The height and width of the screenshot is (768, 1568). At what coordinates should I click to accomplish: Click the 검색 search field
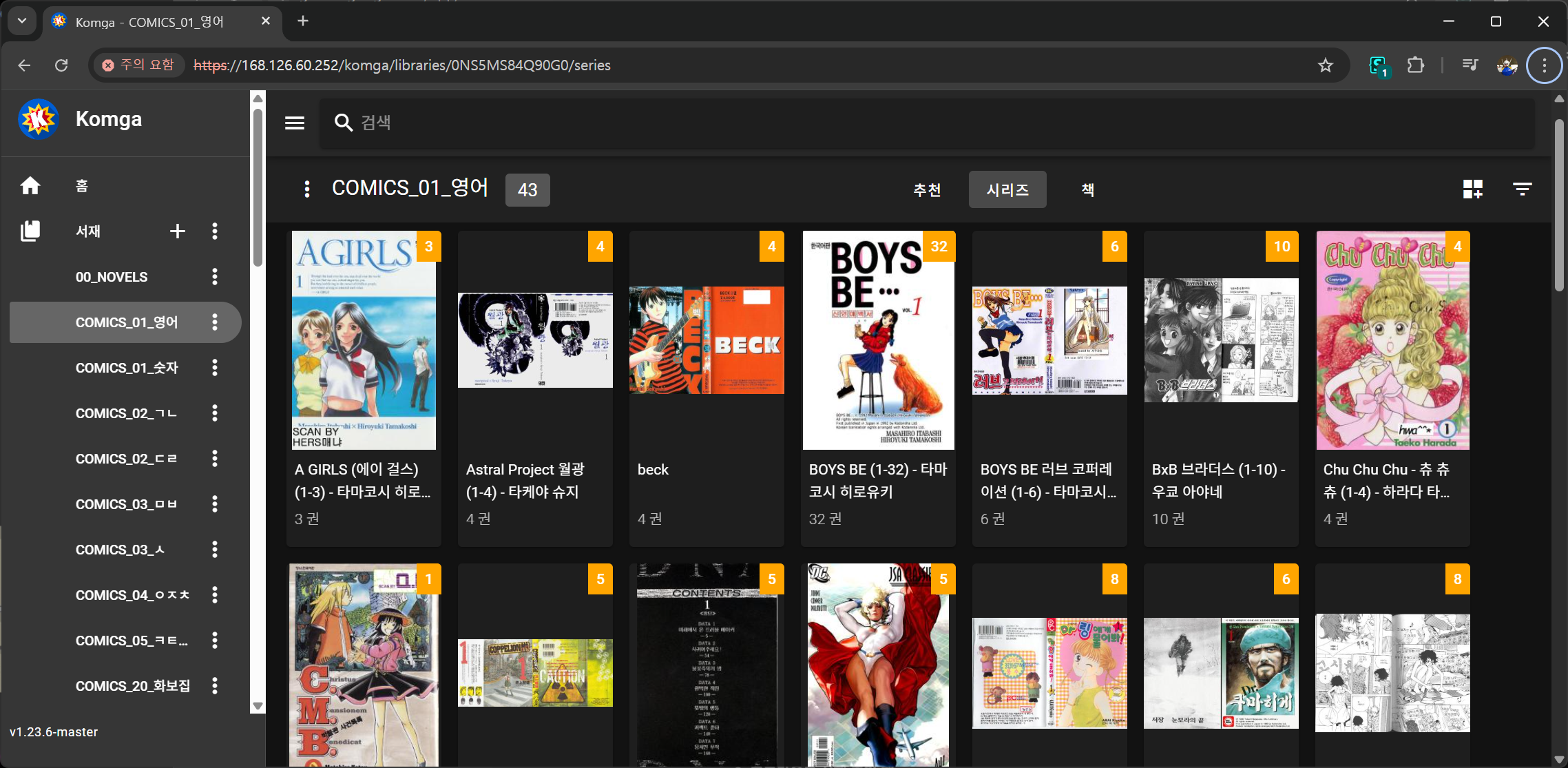tap(923, 123)
